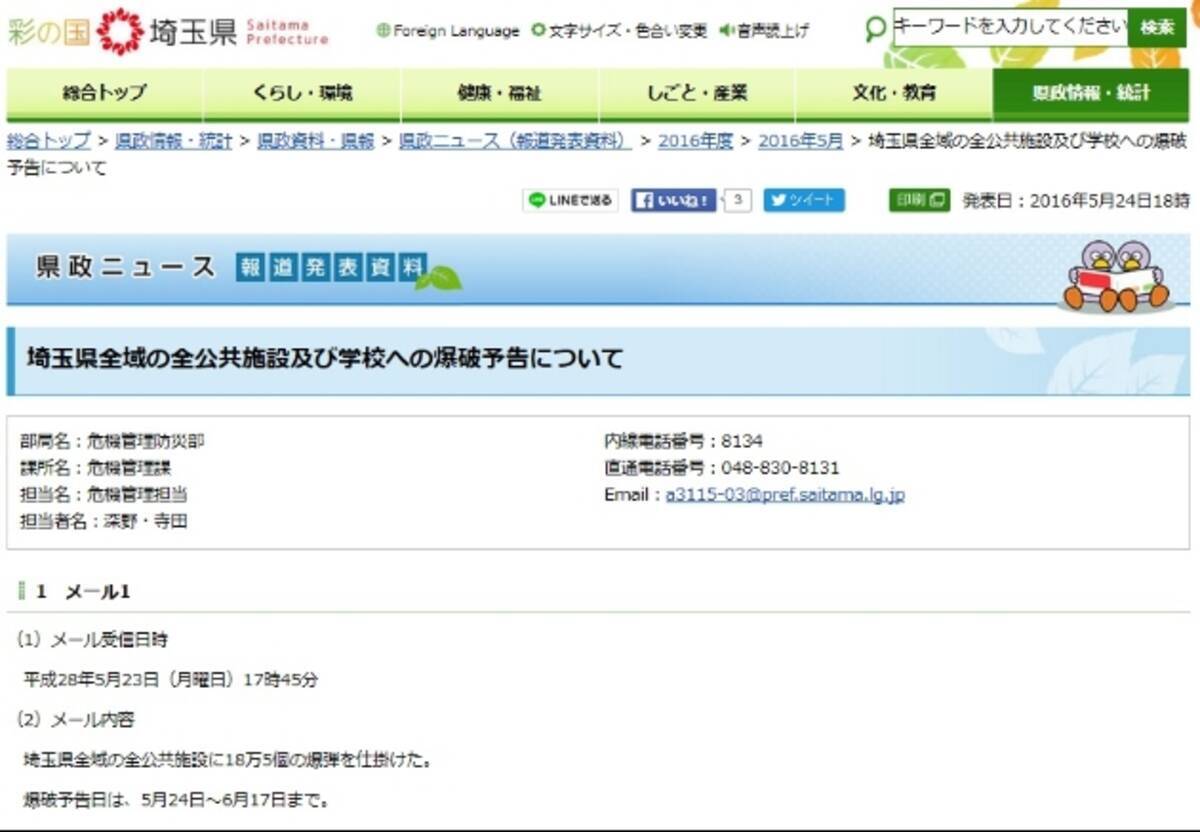The width and height of the screenshot is (1200, 832).
Task: Select the direct phone number 048-830-8131
Action: [781, 467]
